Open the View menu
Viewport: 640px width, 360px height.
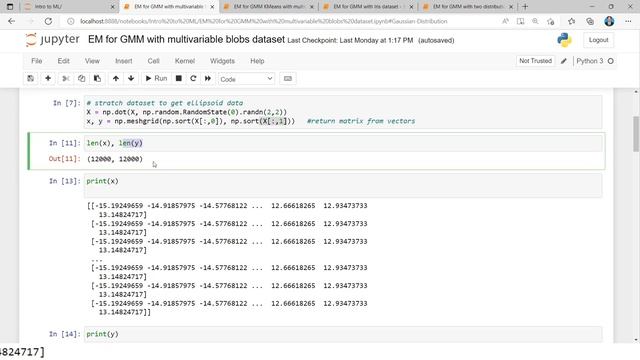(x=92, y=61)
